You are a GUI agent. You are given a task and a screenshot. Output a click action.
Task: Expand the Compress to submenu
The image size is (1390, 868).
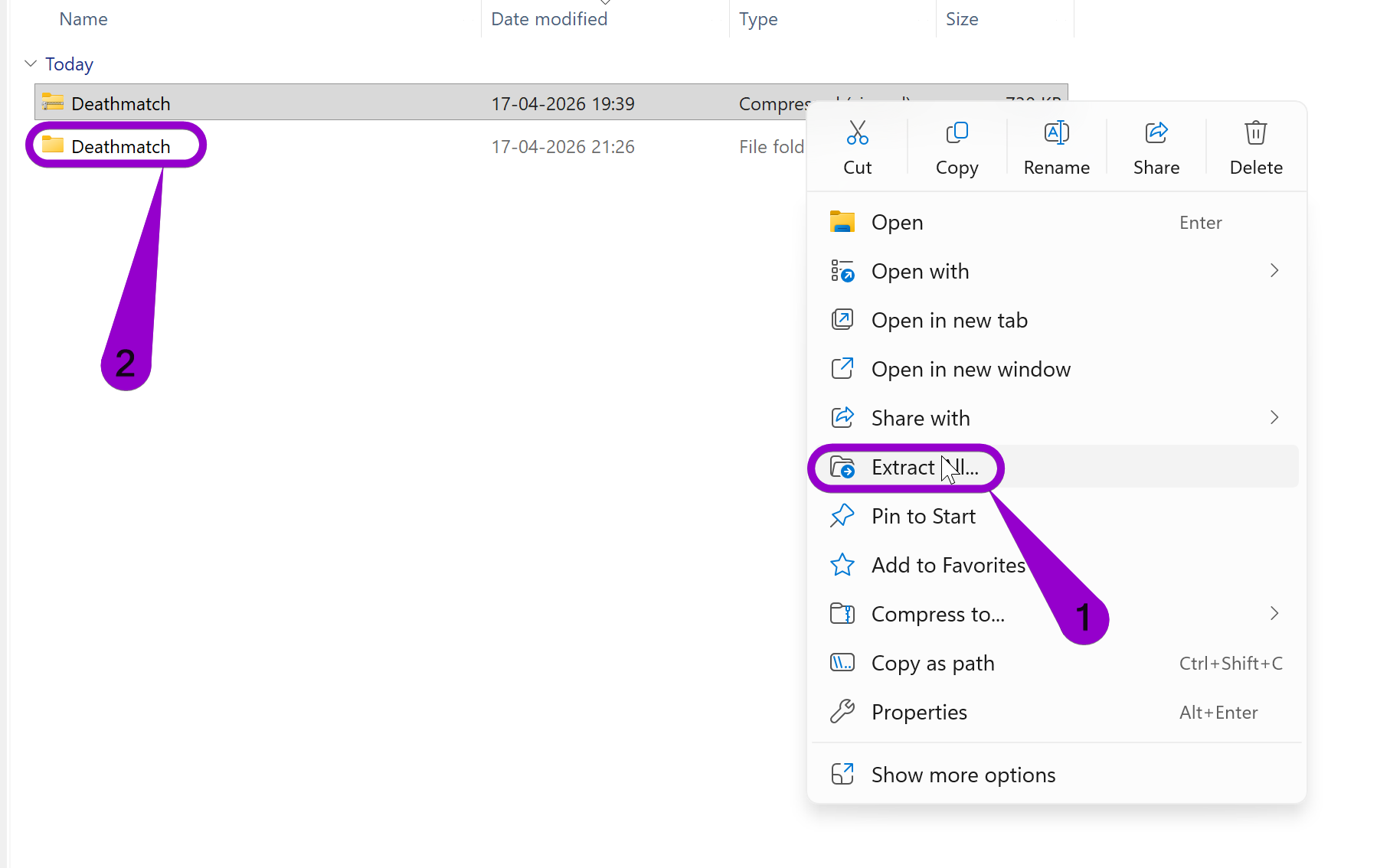1274,614
